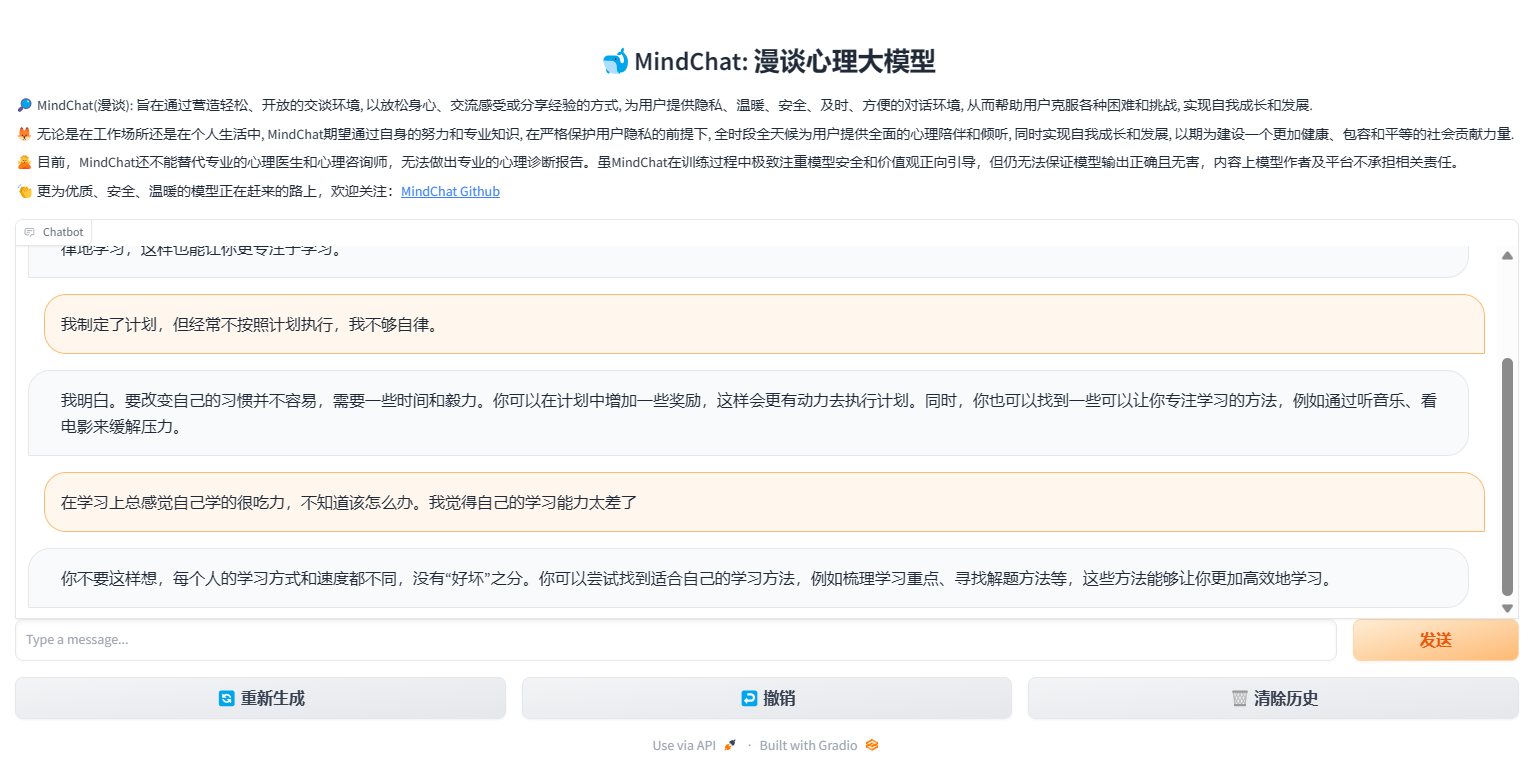Click the Gradio logo icon in footer
The height and width of the screenshot is (763, 1540).
coord(872,745)
